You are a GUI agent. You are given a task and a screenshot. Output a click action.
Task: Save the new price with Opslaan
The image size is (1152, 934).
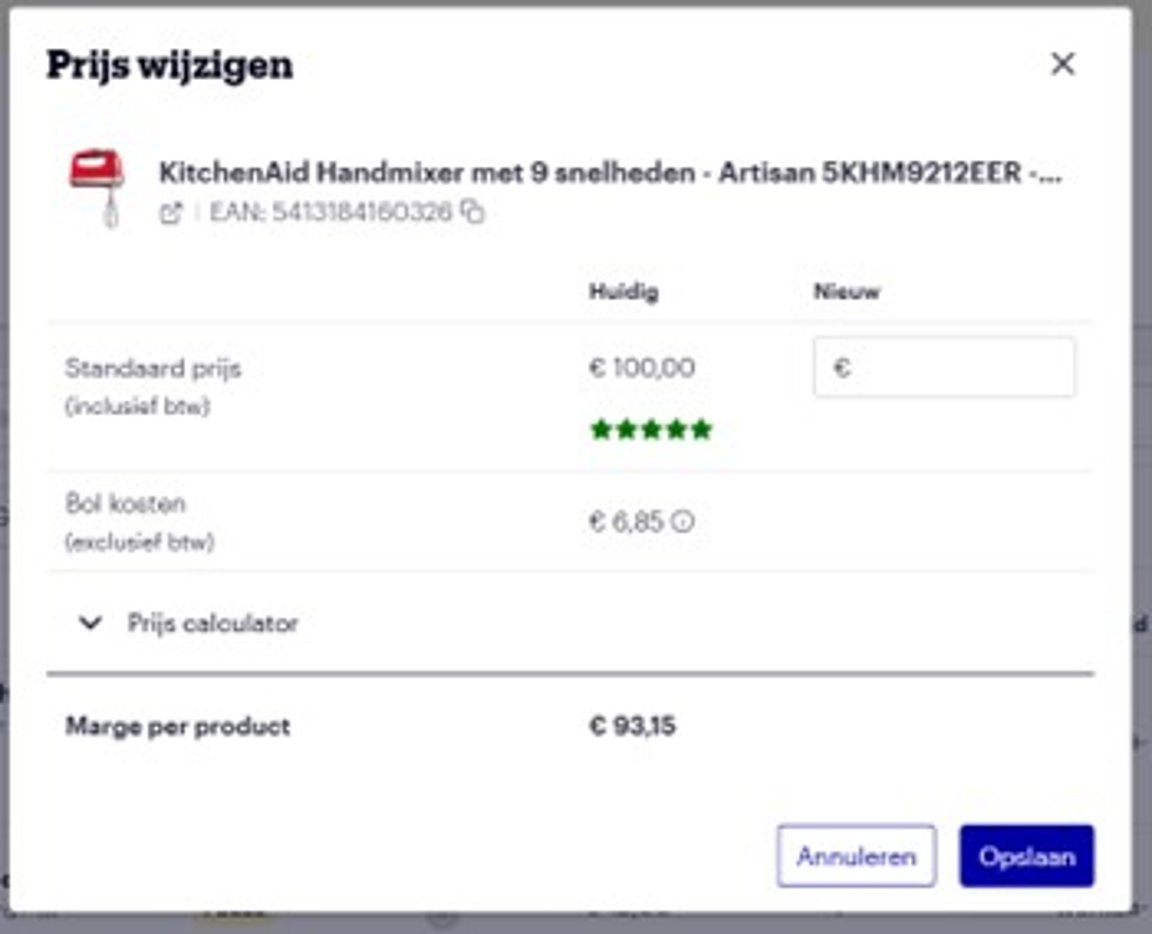coord(1028,856)
